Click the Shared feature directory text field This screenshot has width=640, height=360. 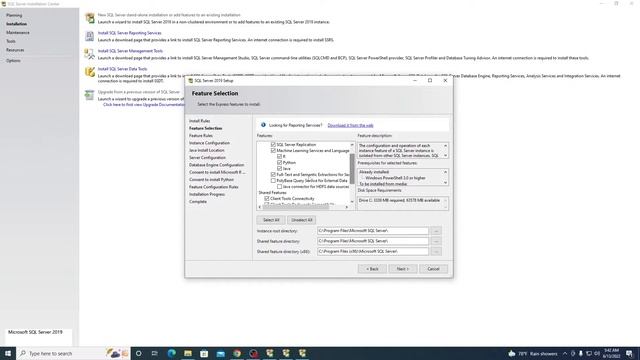[373, 241]
